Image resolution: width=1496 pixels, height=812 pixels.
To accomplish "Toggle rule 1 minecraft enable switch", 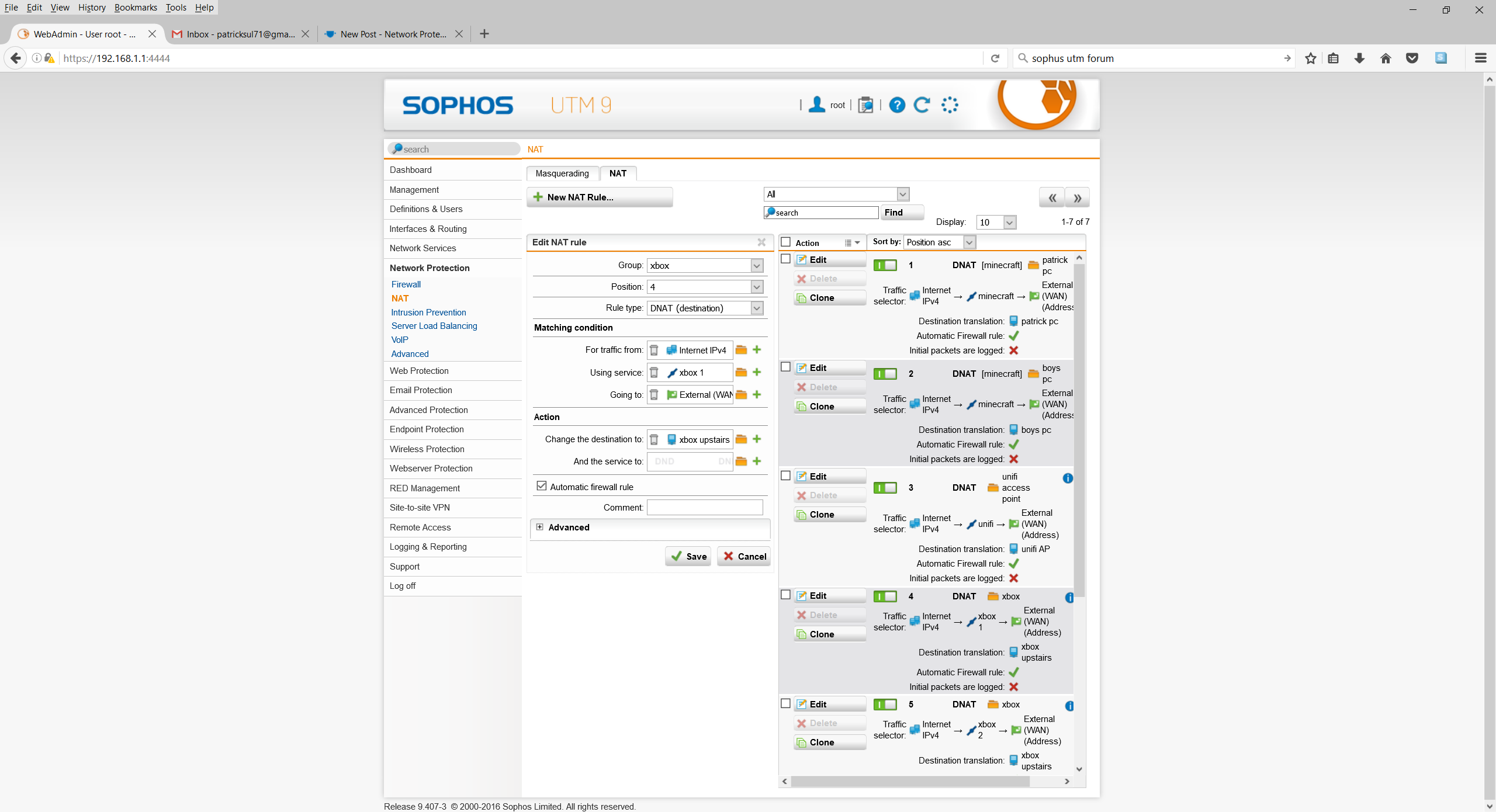I will (x=885, y=265).
